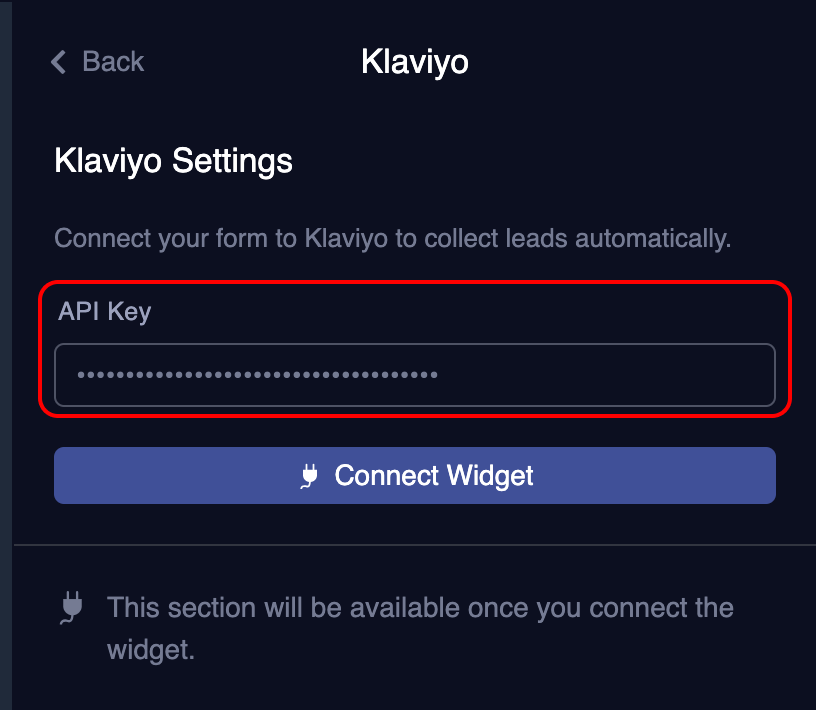
Task: Click the 'Connect your form to Klaviyo' description
Action: [x=393, y=239]
